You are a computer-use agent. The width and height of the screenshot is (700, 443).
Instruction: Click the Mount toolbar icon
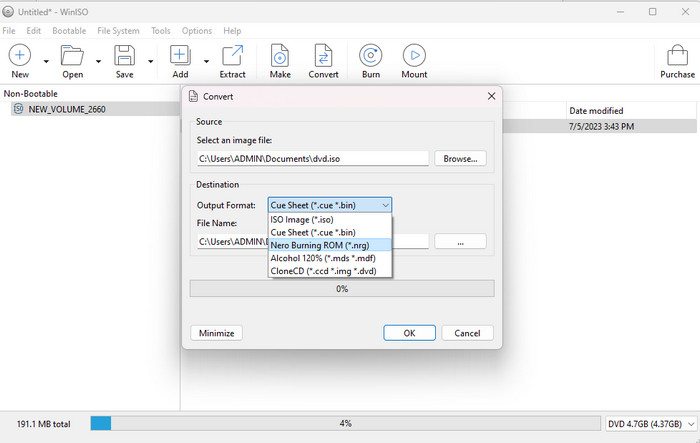click(414, 55)
